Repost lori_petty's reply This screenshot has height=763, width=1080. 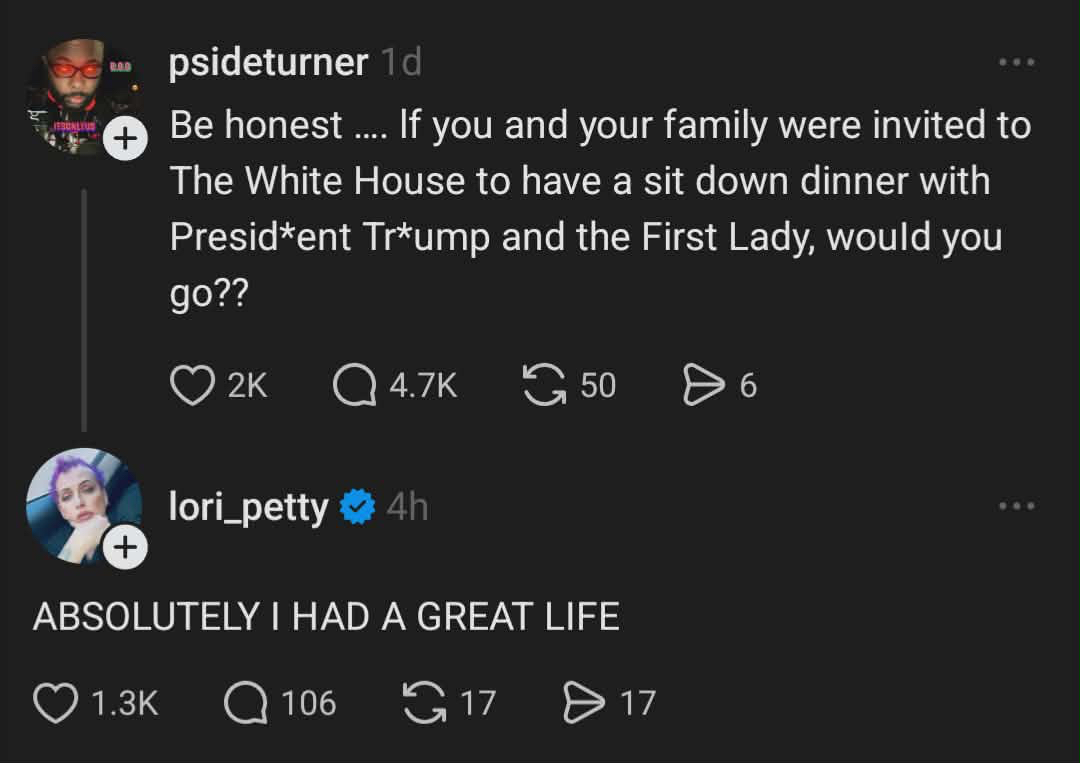pos(424,703)
